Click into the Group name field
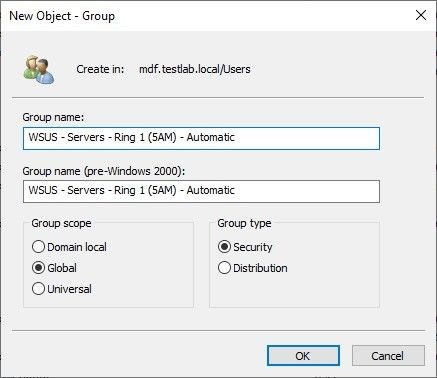This screenshot has height=378, width=437. 201,138
